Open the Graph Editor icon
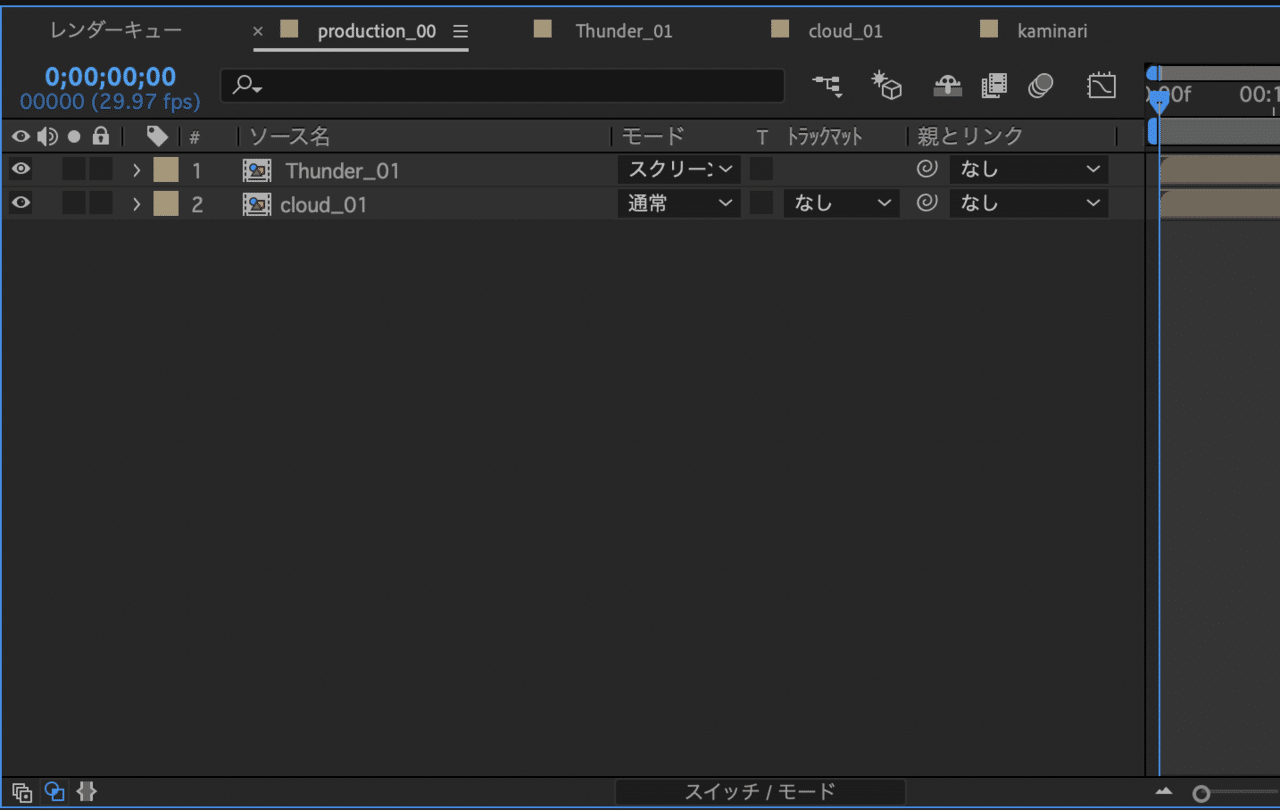 pyautogui.click(x=1101, y=86)
